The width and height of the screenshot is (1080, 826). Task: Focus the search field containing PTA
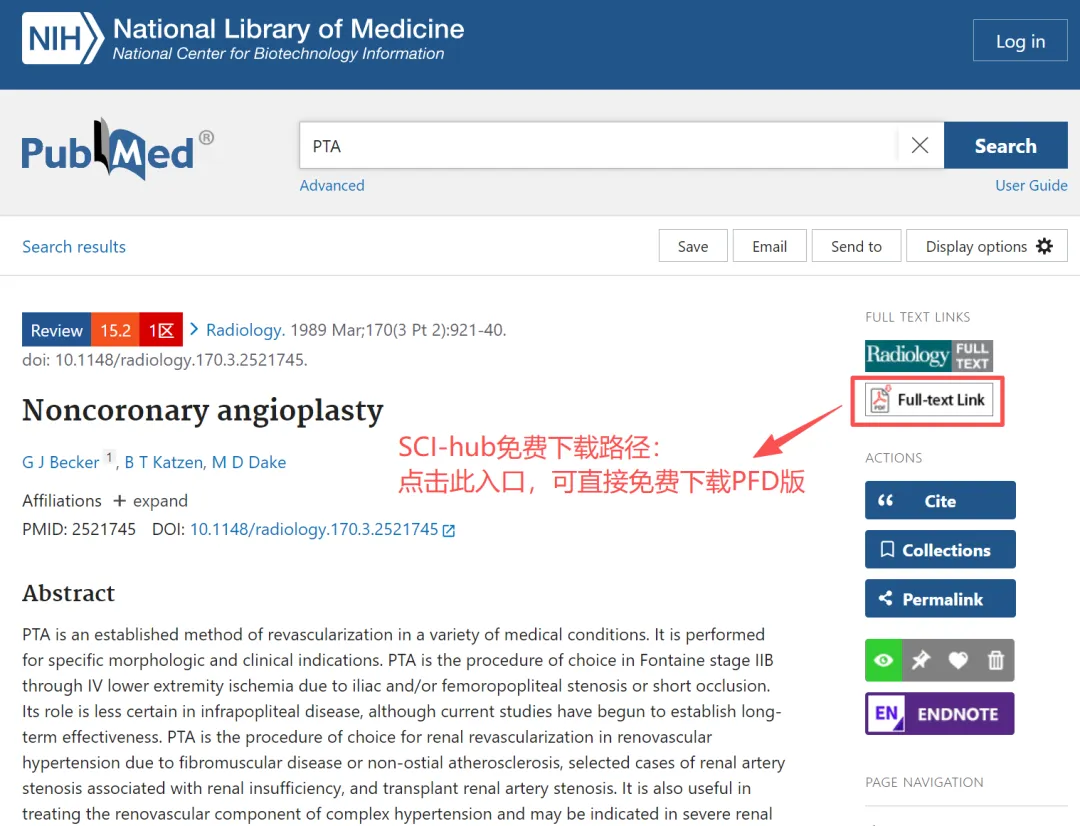[599, 145]
